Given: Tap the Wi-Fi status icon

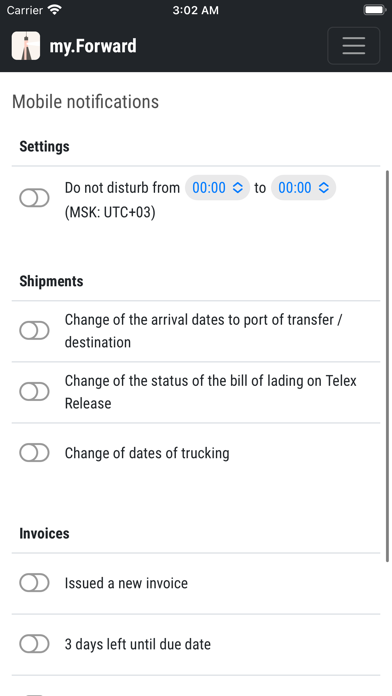Looking at the screenshot, I should point(55,10).
